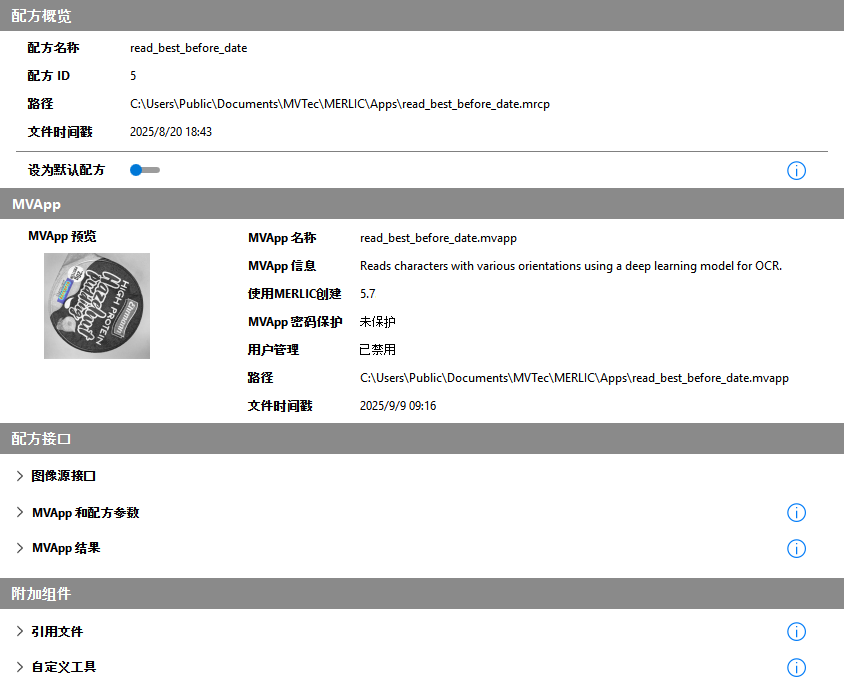Click the 配方接口 section header

click(x=42, y=439)
